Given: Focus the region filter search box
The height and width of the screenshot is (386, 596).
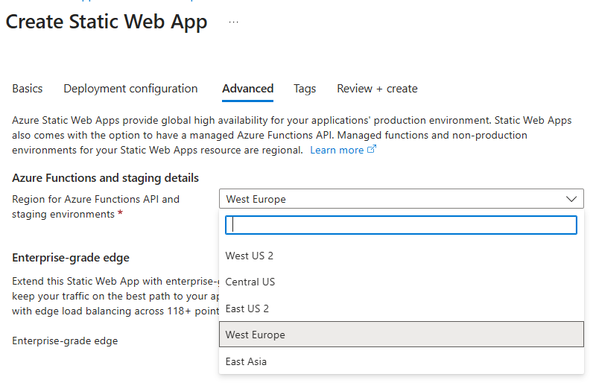Looking at the screenshot, I should (x=401, y=225).
